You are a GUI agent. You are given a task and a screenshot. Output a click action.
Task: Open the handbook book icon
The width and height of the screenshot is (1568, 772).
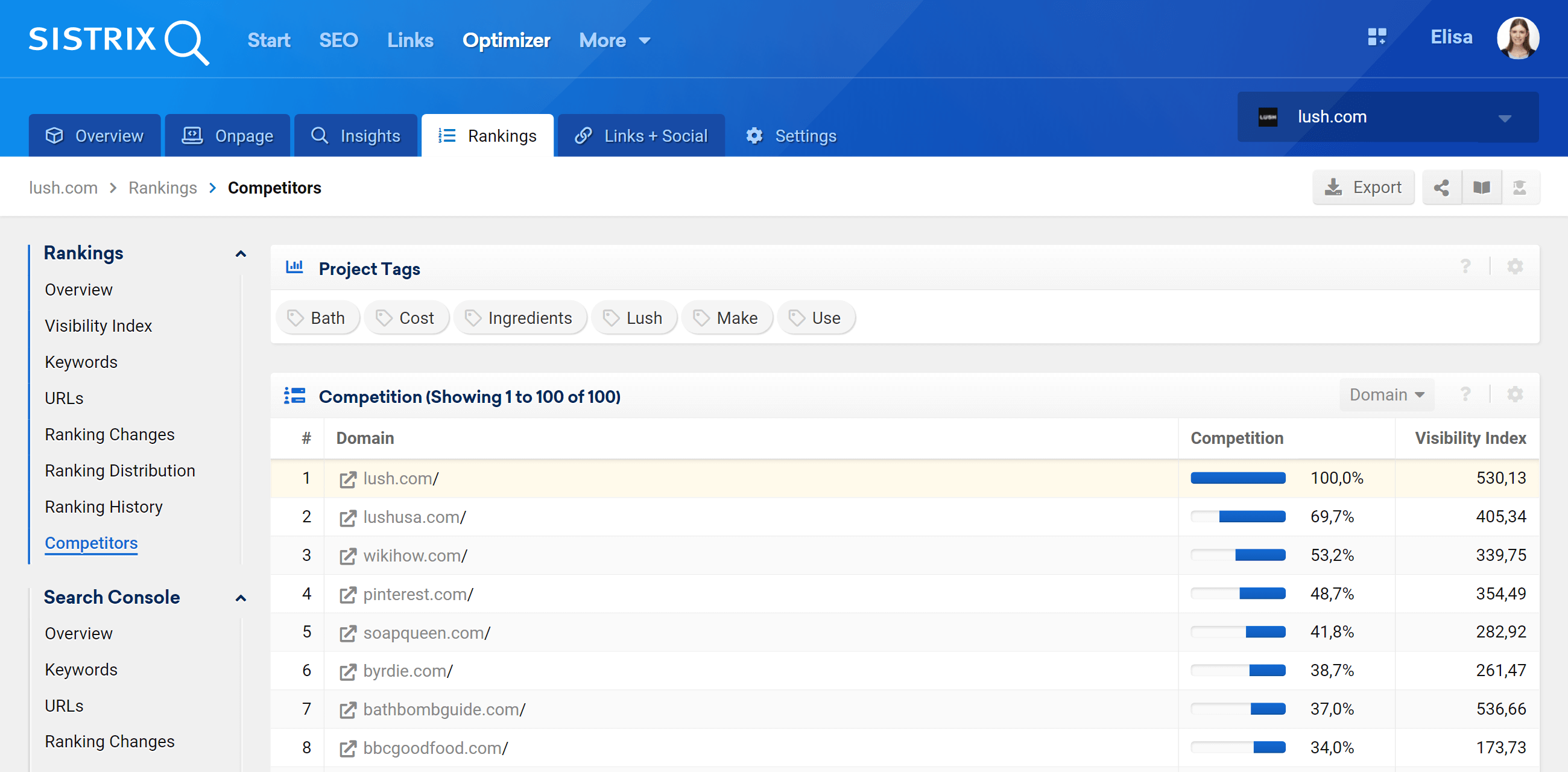click(1481, 188)
